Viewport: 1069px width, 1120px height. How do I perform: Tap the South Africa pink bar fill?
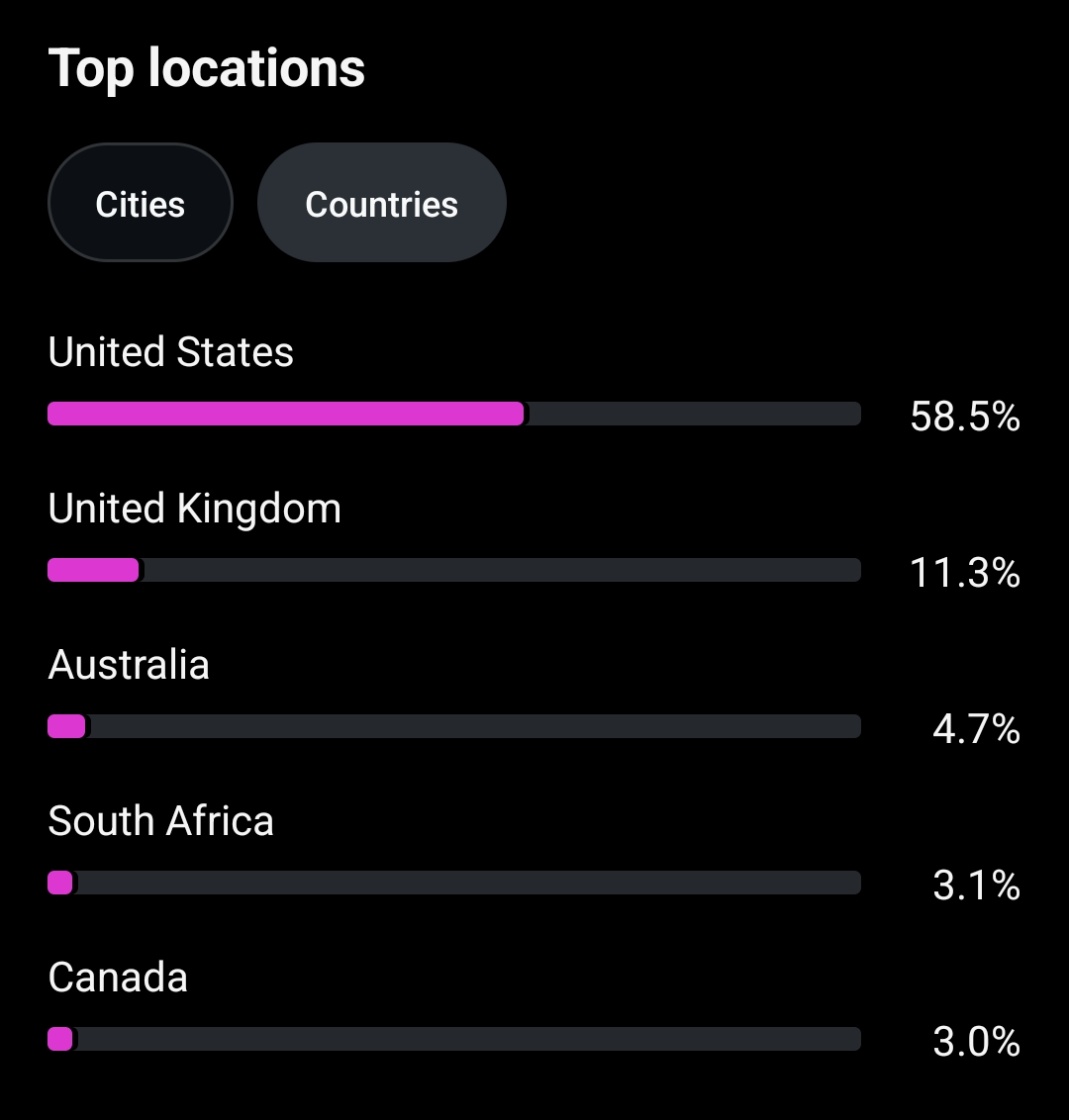pos(60,883)
